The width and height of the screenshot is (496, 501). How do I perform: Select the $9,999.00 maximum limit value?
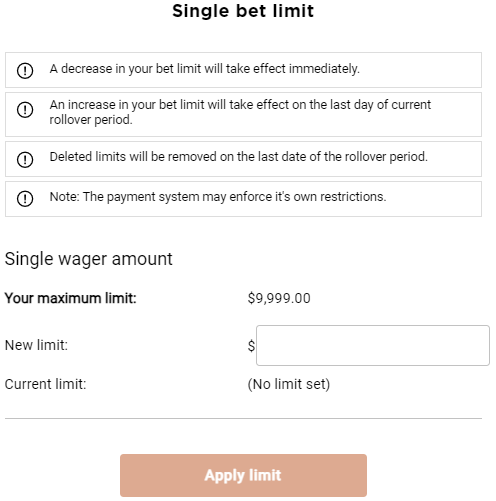pos(279,298)
